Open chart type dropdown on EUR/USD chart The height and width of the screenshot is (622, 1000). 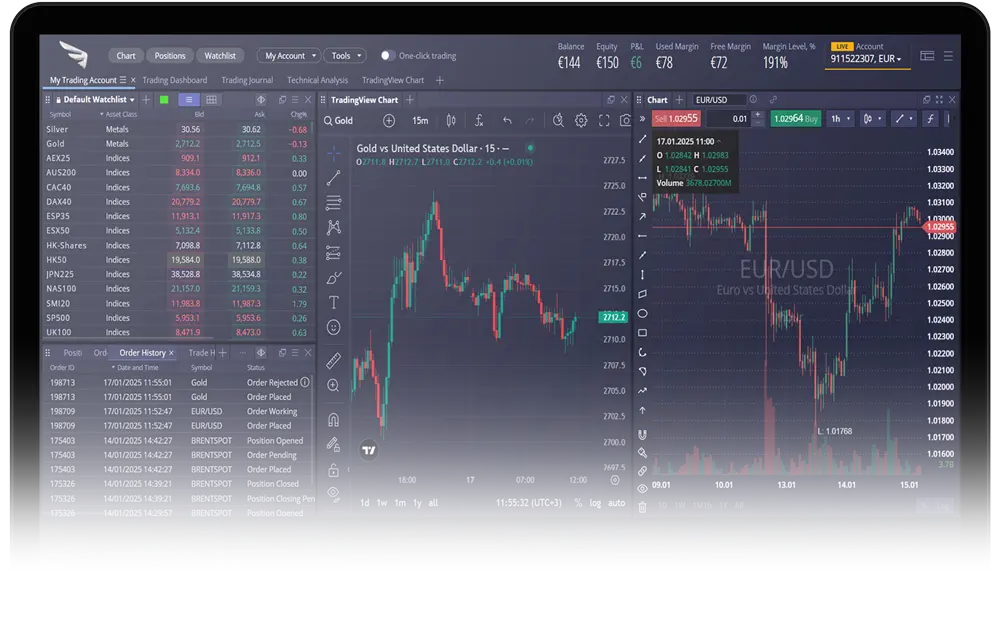coord(871,119)
